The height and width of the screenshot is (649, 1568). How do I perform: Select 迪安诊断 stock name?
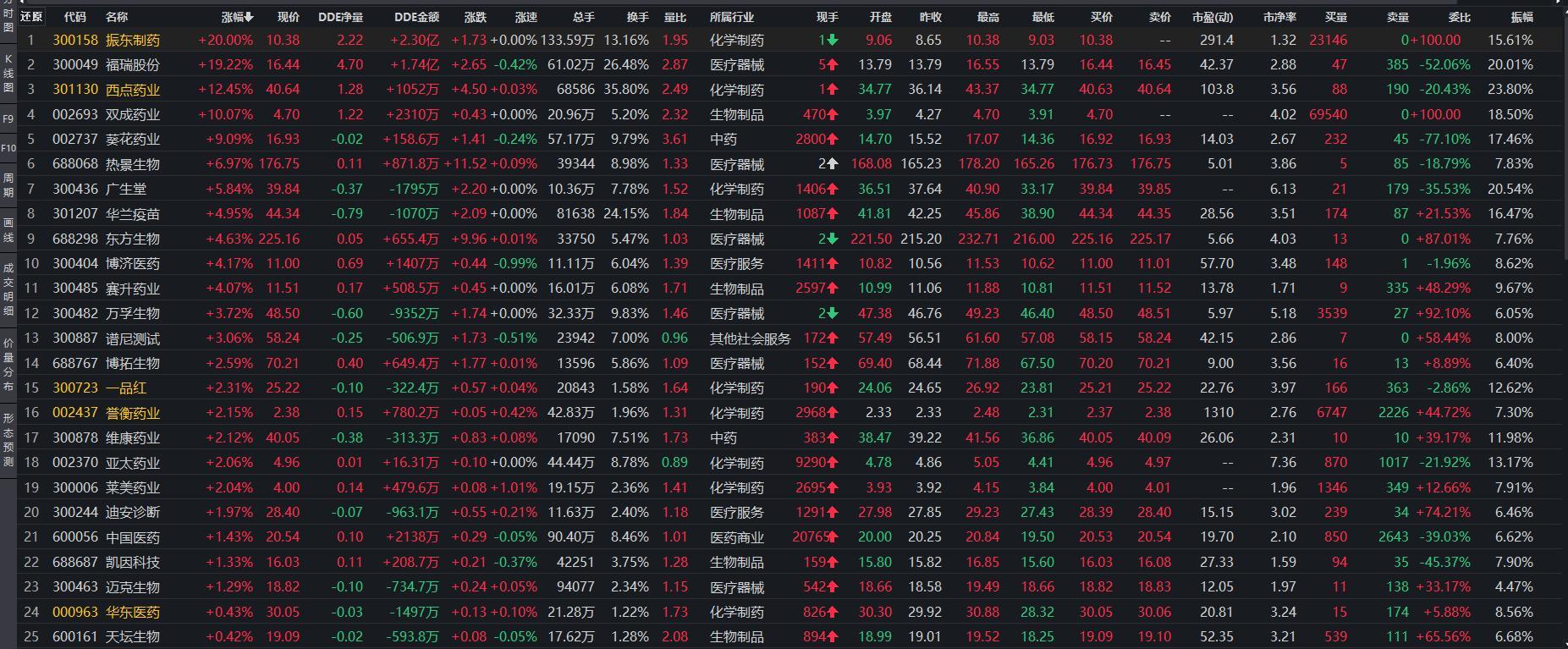(x=133, y=512)
